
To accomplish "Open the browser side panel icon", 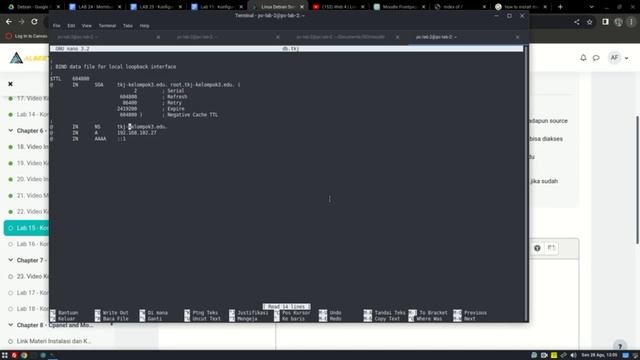I will [x=605, y=22].
